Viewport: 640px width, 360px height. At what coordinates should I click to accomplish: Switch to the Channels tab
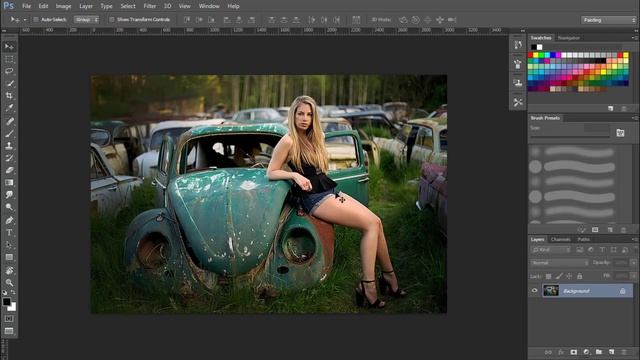point(560,240)
